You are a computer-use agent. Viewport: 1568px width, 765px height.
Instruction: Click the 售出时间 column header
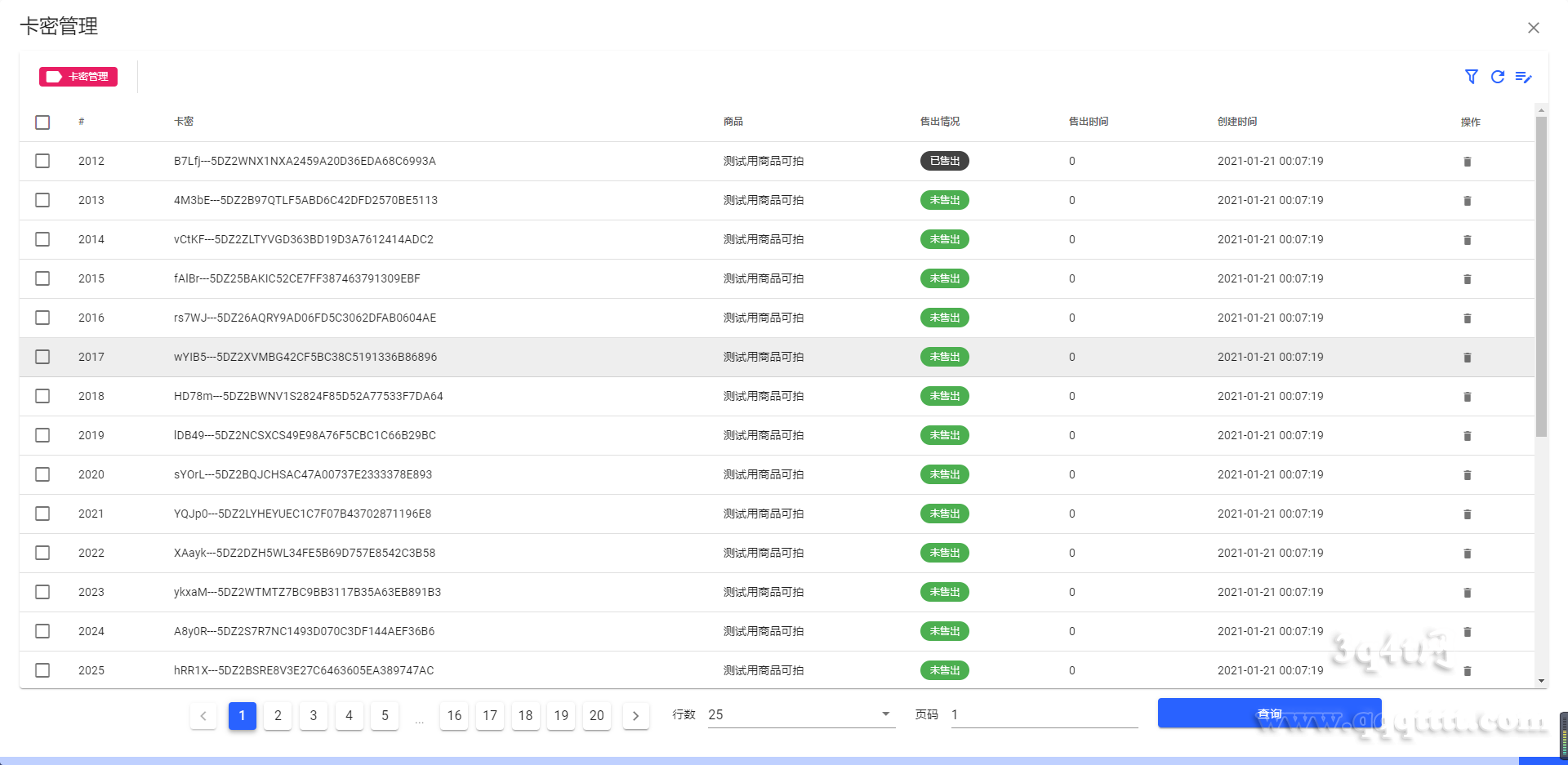[x=1089, y=122]
